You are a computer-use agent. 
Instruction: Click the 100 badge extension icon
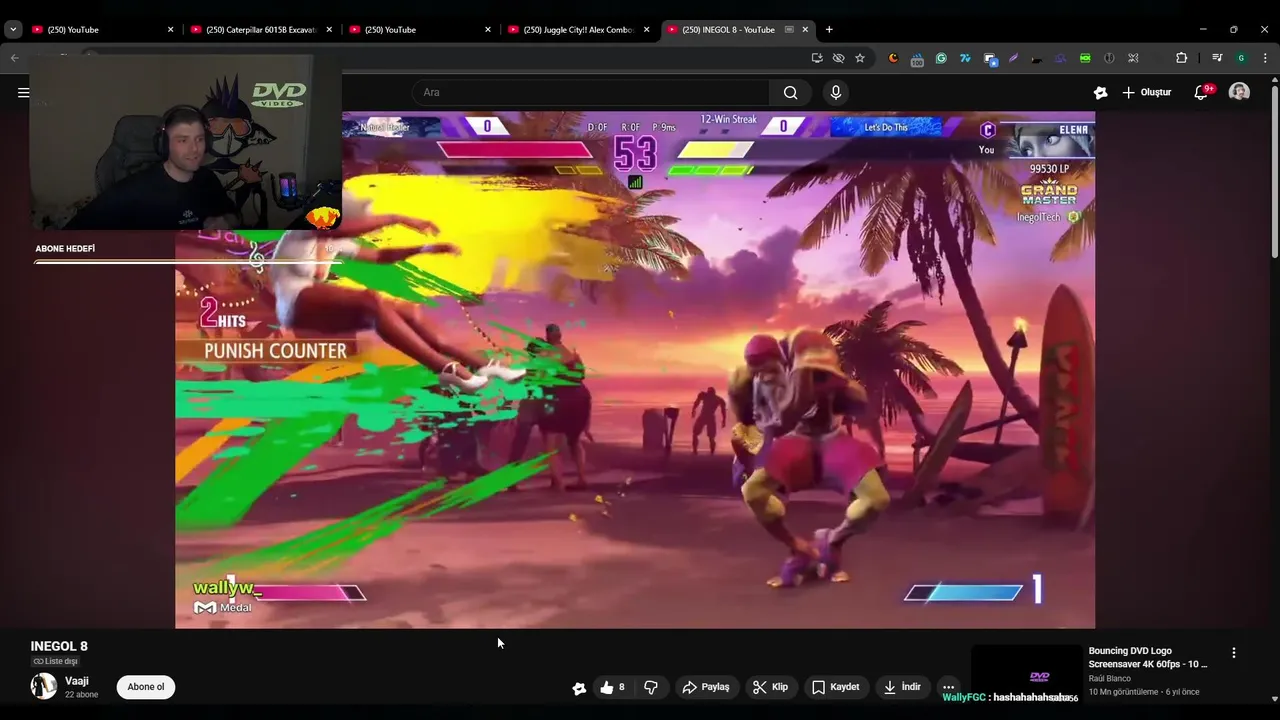pos(917,59)
